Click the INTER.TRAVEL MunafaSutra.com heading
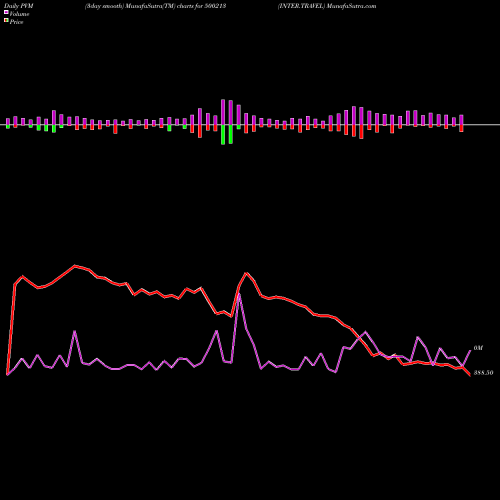The image size is (500, 500). tap(327, 6)
